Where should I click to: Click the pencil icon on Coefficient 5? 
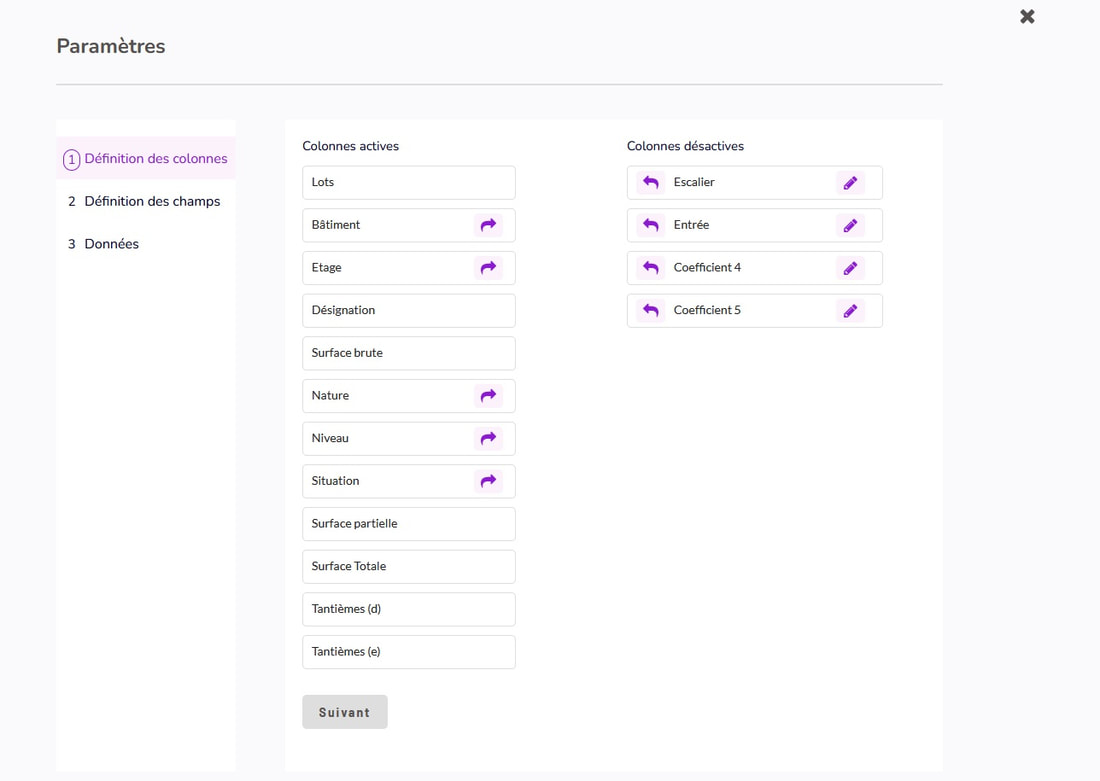click(850, 310)
